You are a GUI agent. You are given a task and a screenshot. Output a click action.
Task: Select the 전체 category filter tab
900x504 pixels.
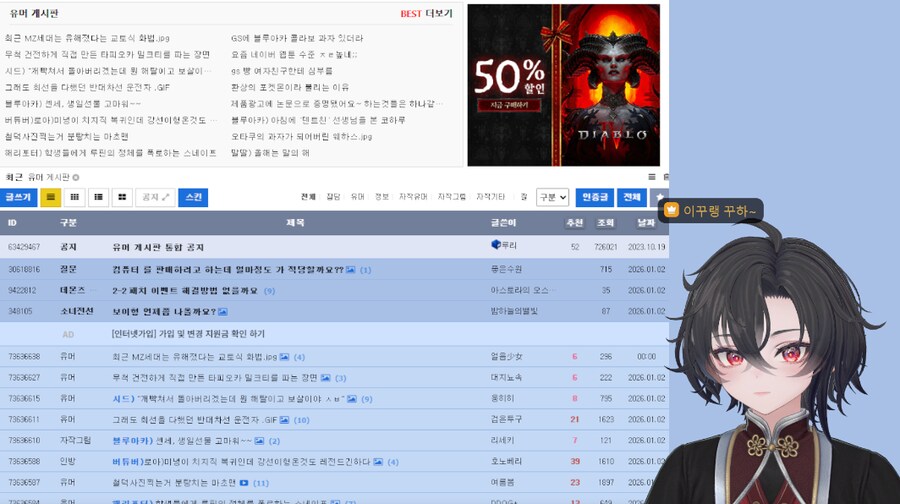point(308,197)
